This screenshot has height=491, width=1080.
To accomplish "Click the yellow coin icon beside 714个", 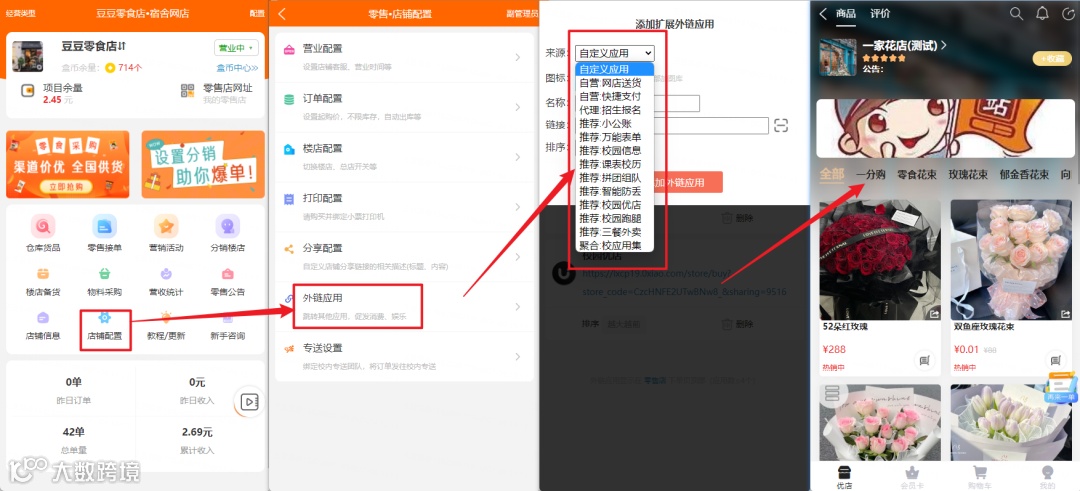I will 110,67.
